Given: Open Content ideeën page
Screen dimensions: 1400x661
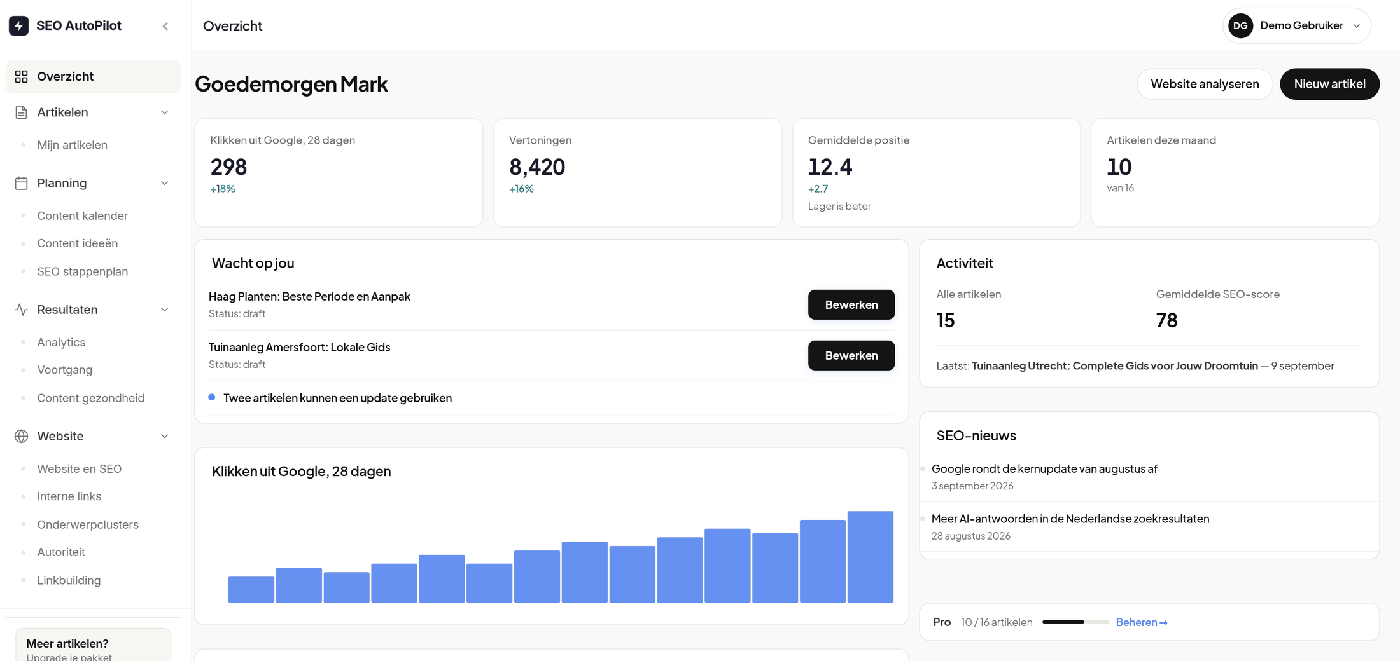Looking at the screenshot, I should tap(77, 243).
